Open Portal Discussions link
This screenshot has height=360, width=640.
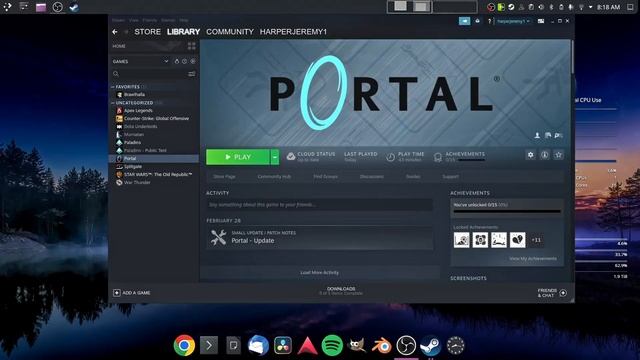pyautogui.click(x=371, y=177)
